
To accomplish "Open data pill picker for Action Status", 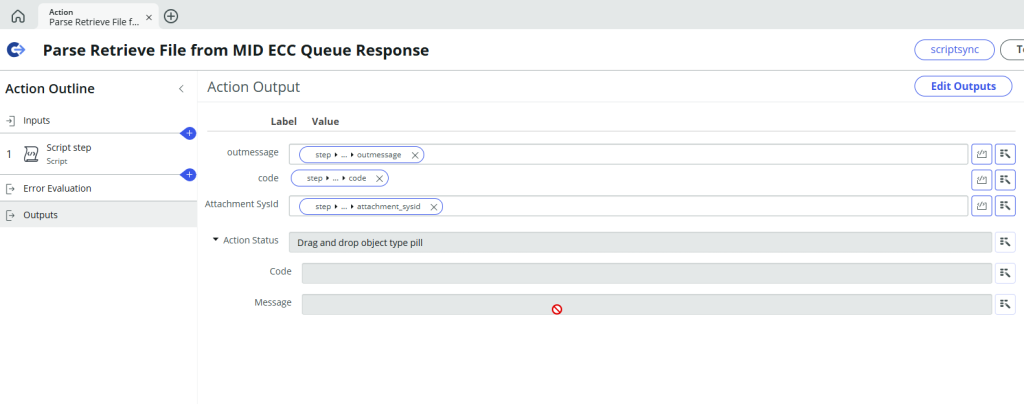I will click(x=1005, y=241).
